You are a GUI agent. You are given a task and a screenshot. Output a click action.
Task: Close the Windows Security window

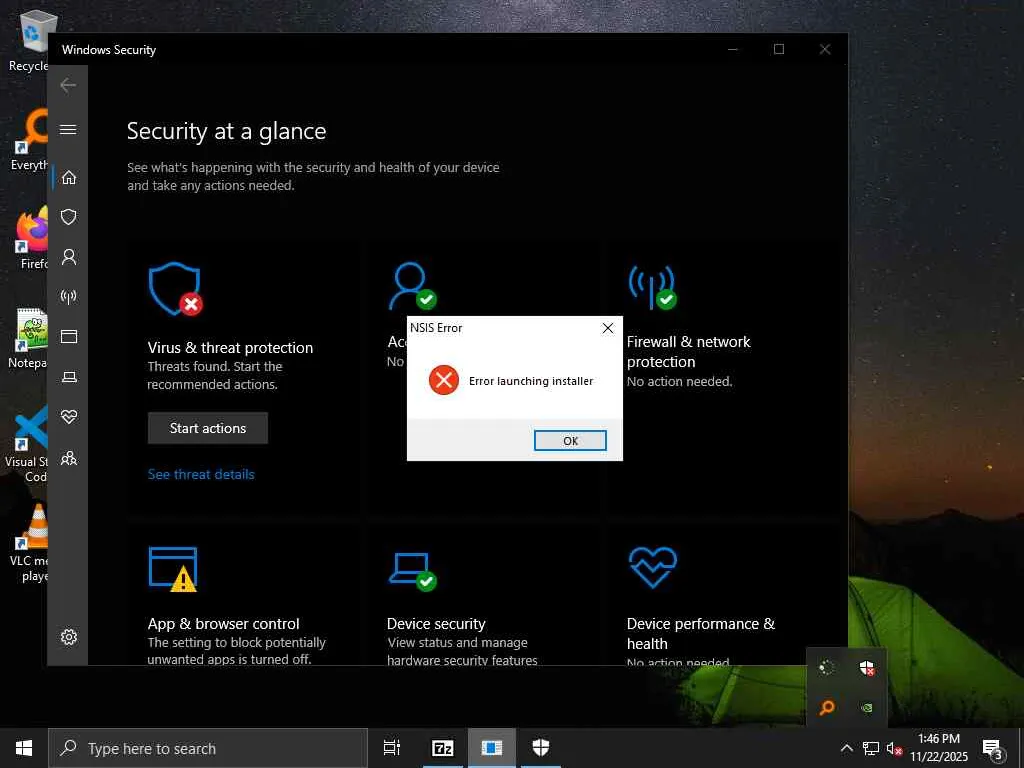pyautogui.click(x=825, y=49)
